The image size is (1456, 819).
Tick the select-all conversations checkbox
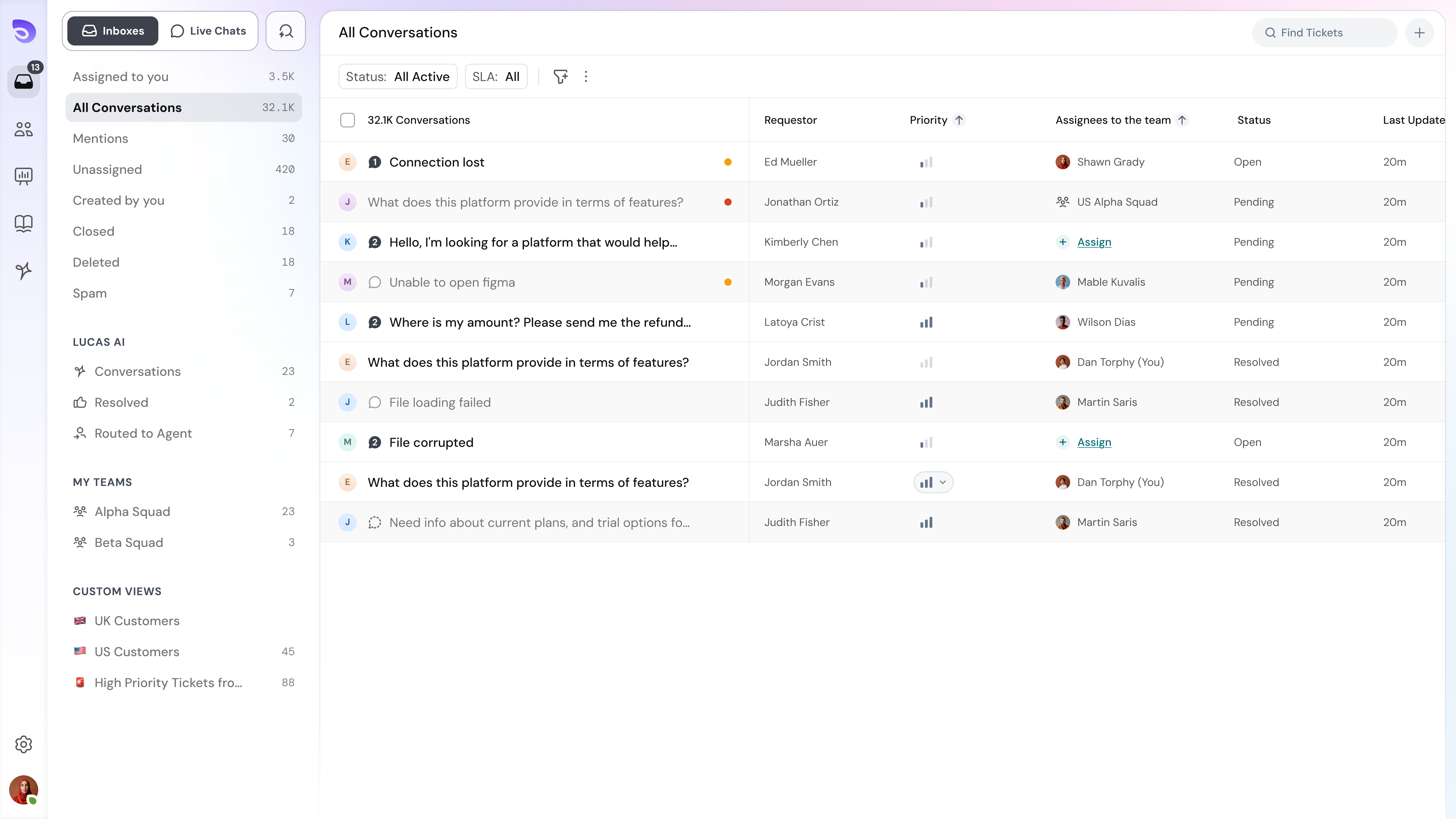point(348,120)
